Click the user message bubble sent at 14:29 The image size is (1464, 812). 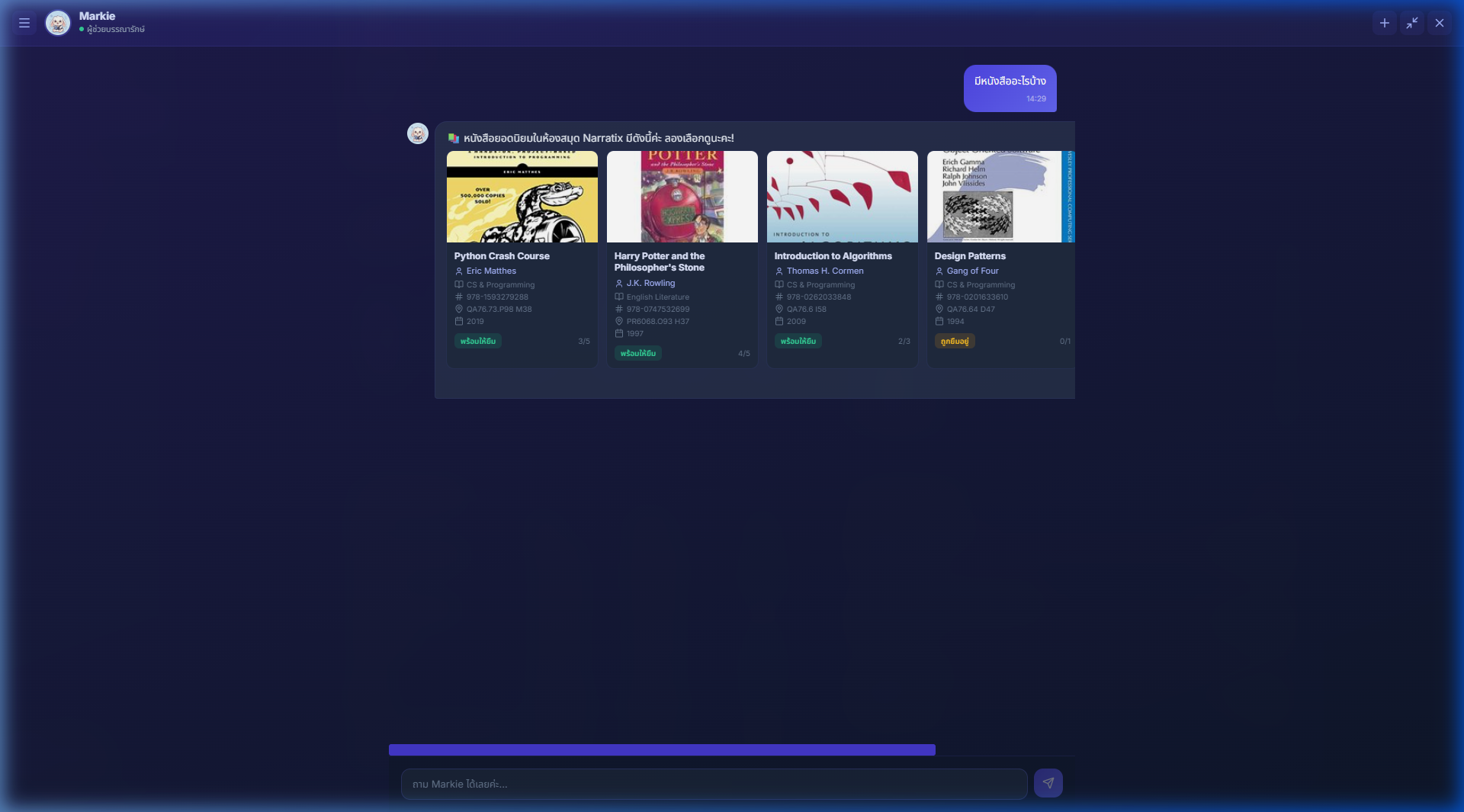click(1010, 88)
